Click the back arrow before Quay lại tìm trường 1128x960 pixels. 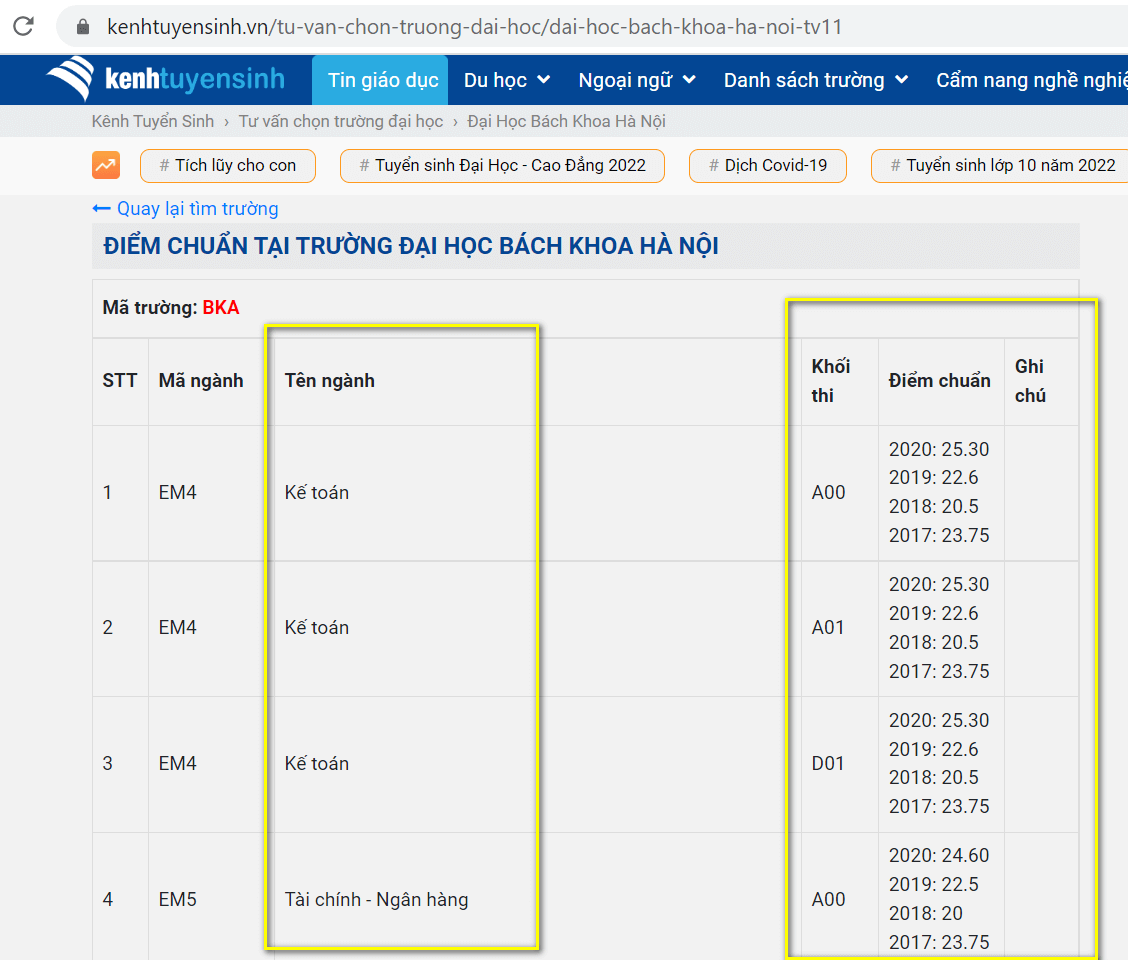click(101, 209)
